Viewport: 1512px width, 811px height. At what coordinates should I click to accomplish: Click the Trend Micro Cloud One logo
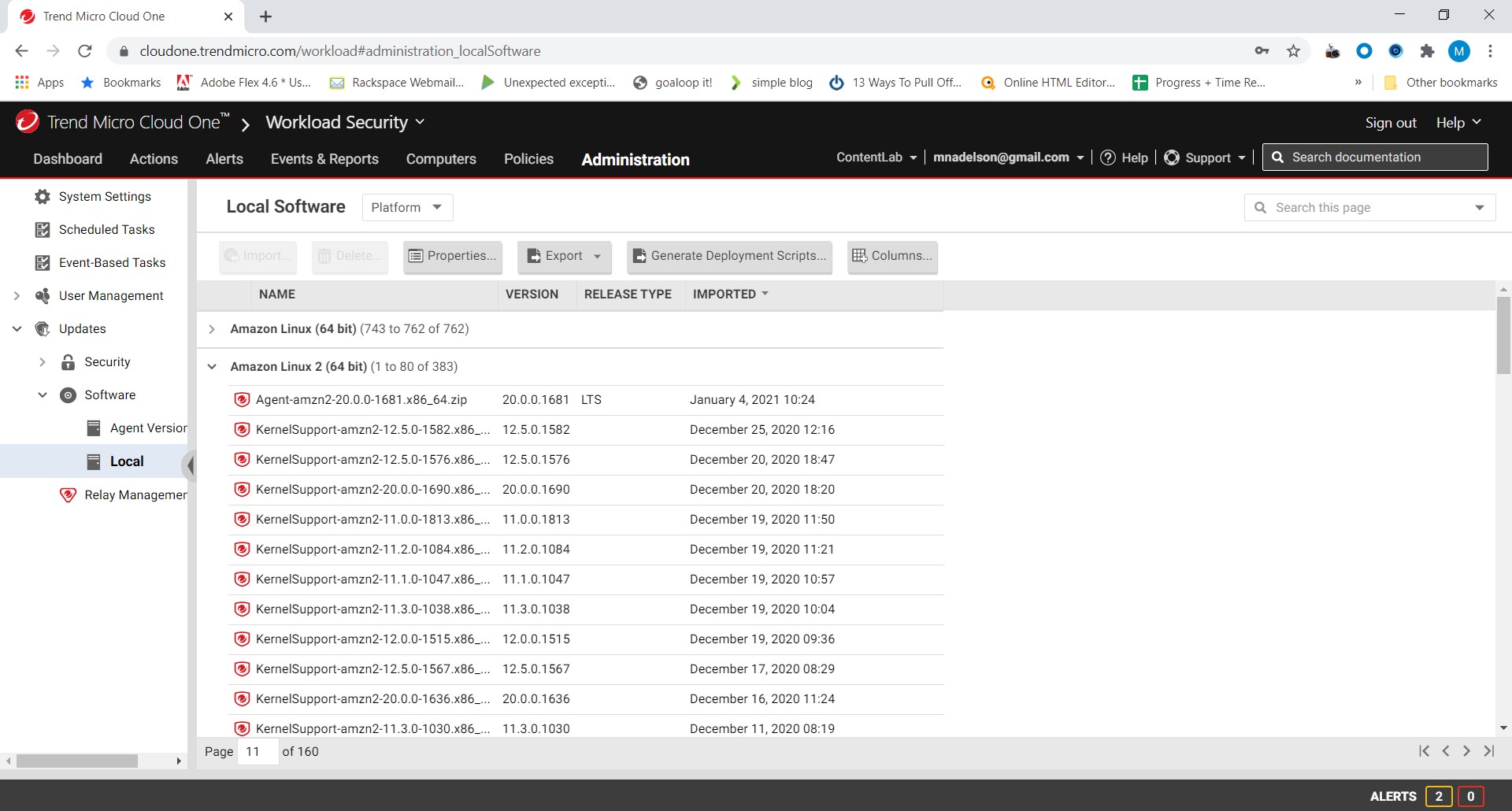[28, 121]
